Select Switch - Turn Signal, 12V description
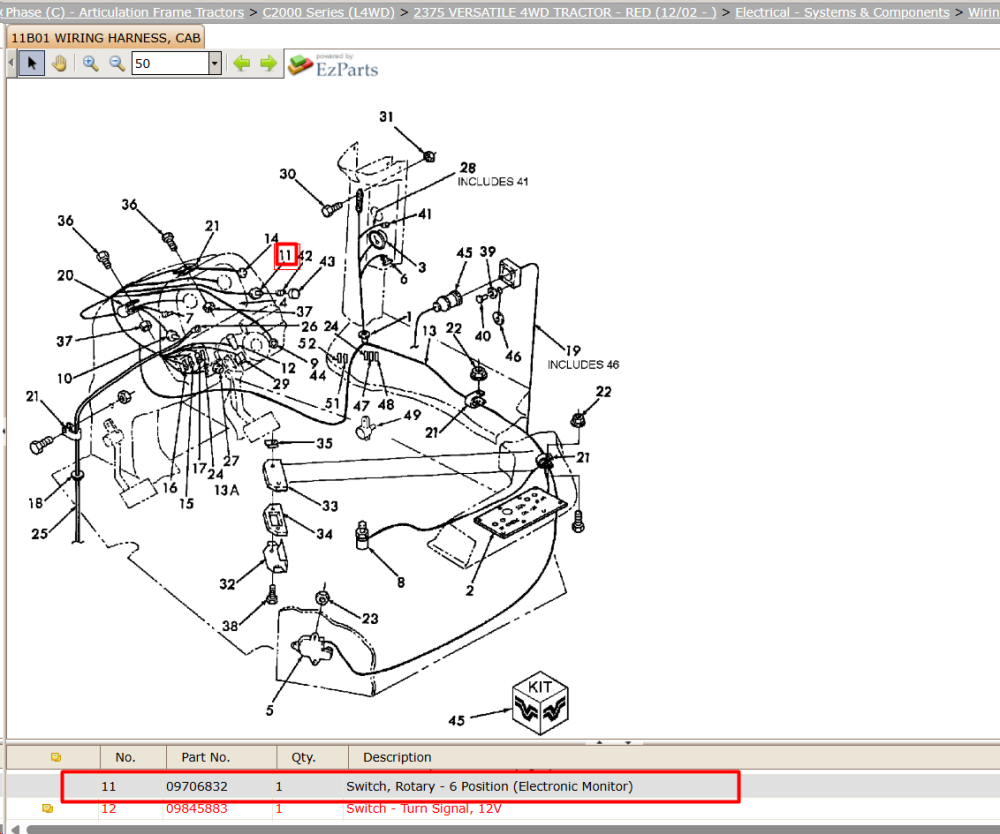This screenshot has width=1000, height=834. [423, 808]
